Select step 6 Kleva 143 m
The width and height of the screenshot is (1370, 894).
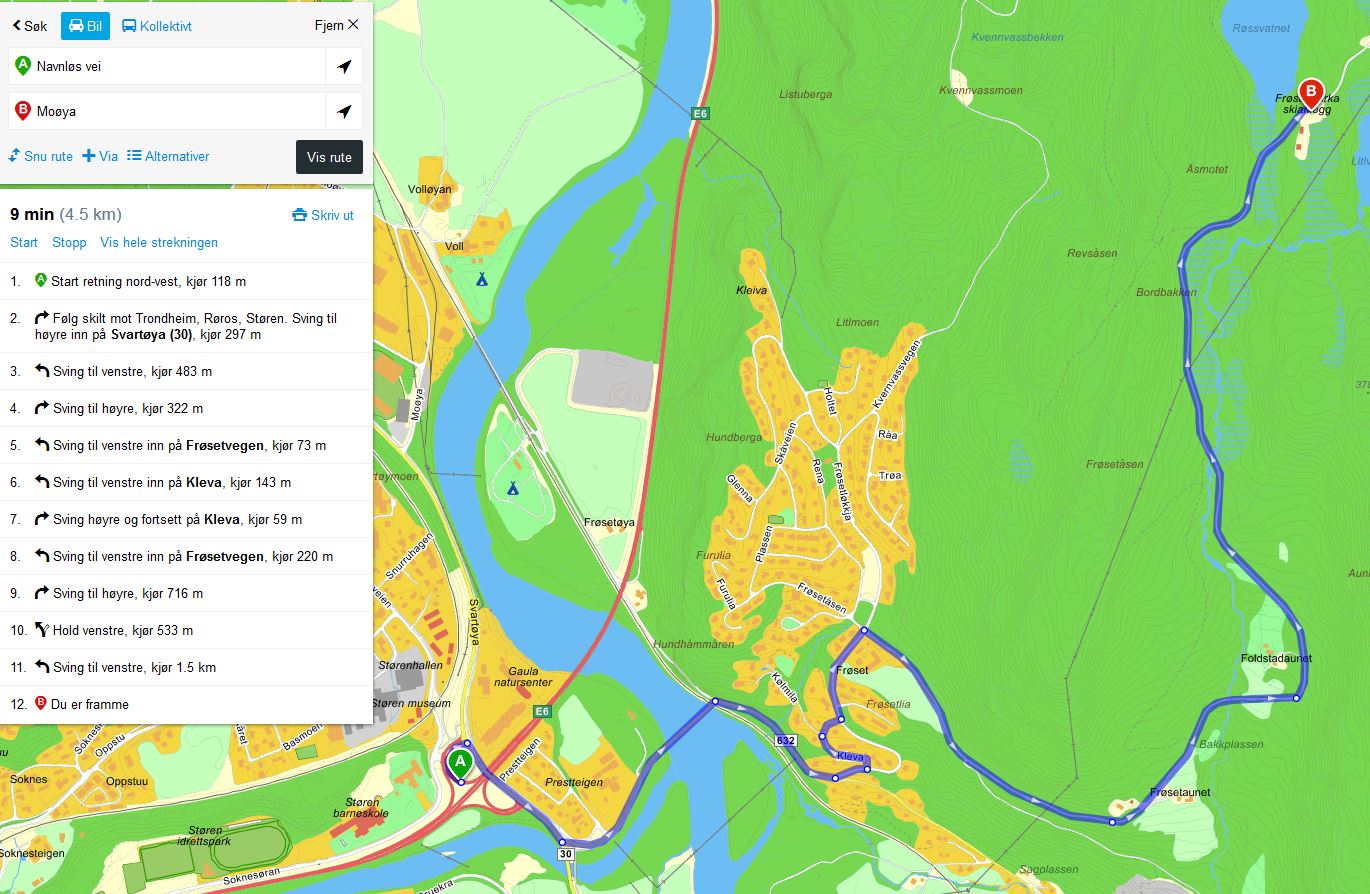coord(186,482)
